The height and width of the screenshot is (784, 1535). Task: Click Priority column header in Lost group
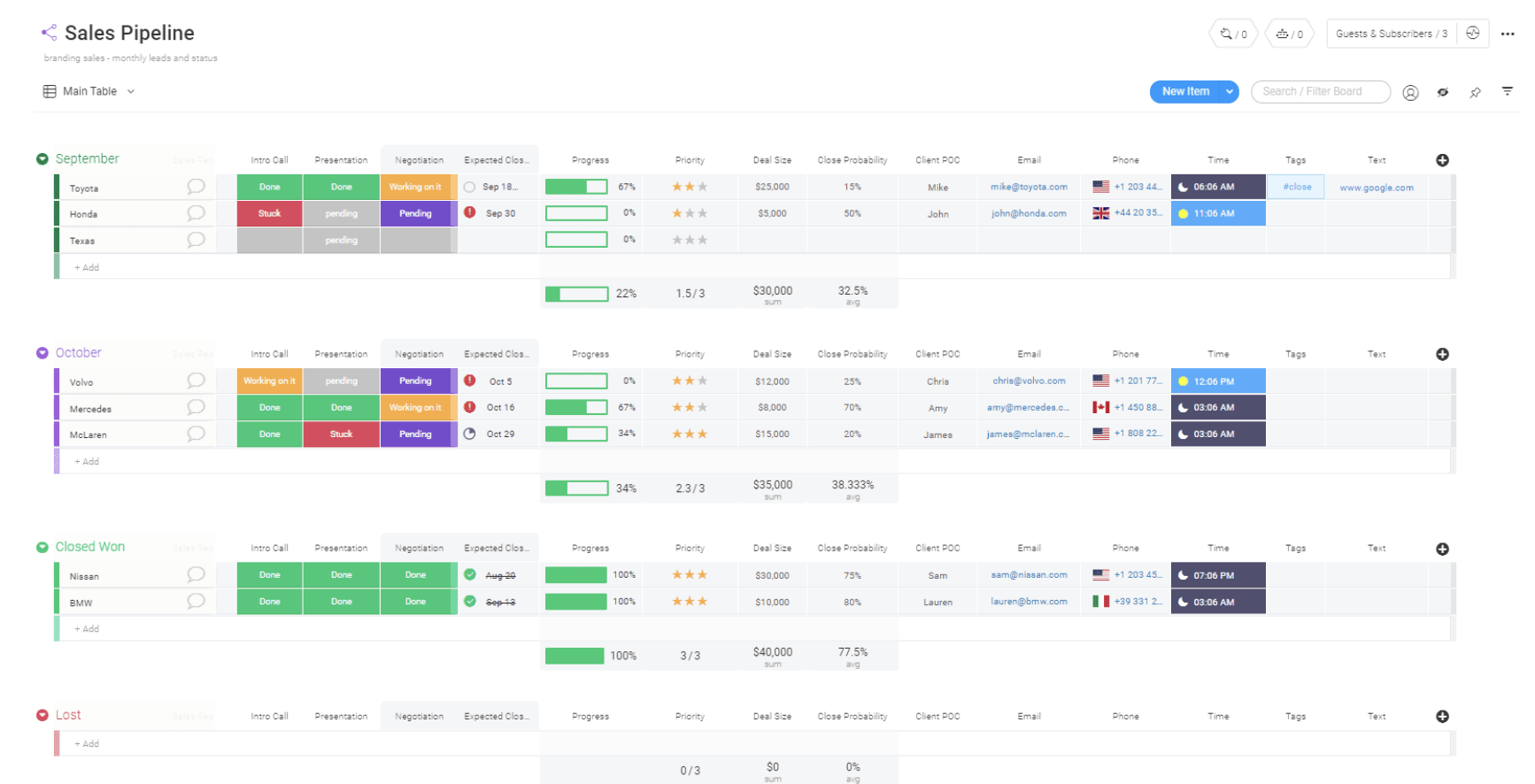[690, 717]
